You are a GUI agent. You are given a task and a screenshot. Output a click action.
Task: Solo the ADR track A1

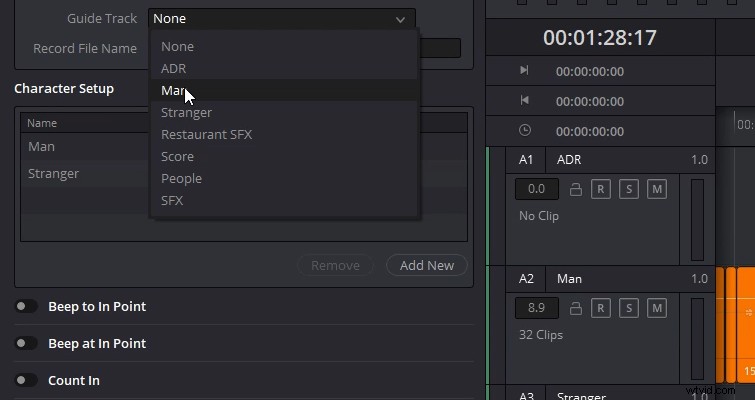629,189
